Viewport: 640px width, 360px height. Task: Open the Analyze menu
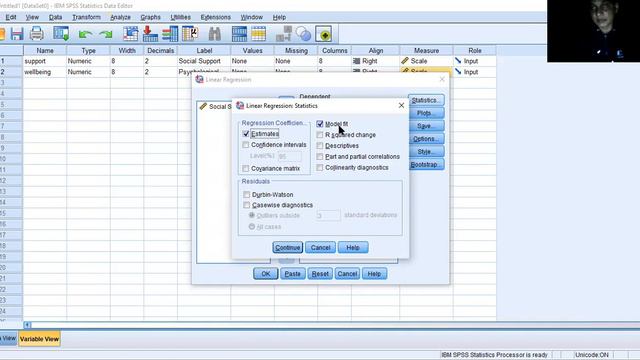[120, 17]
